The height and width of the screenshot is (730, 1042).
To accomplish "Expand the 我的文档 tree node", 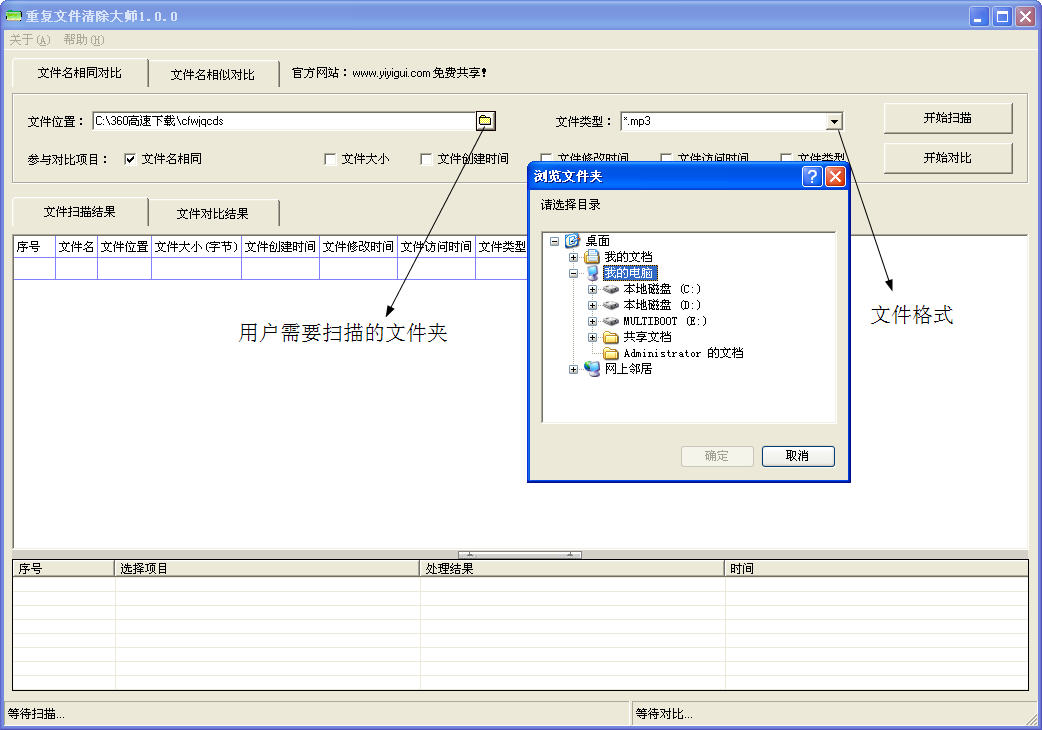I will 573,257.
